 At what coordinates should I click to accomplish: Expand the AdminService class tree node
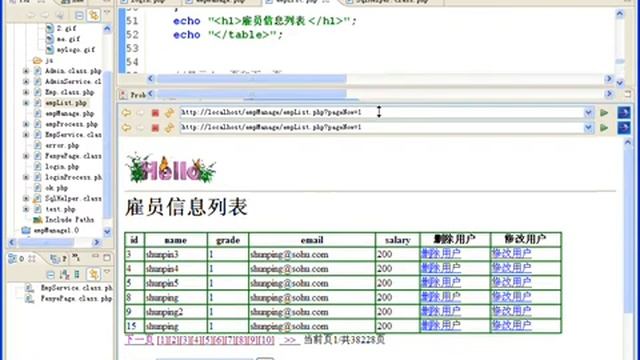26,82
